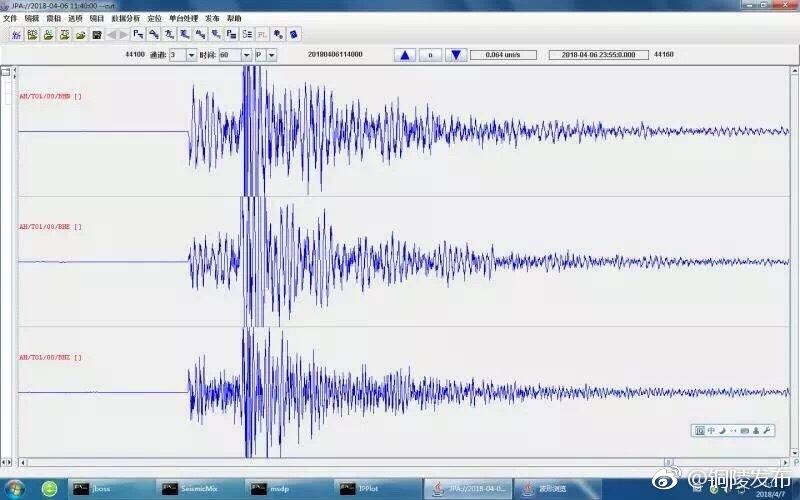Image resolution: width=800 pixels, height=500 pixels.
Task: Click the '20180406114000' timestamp text
Action: pos(335,54)
